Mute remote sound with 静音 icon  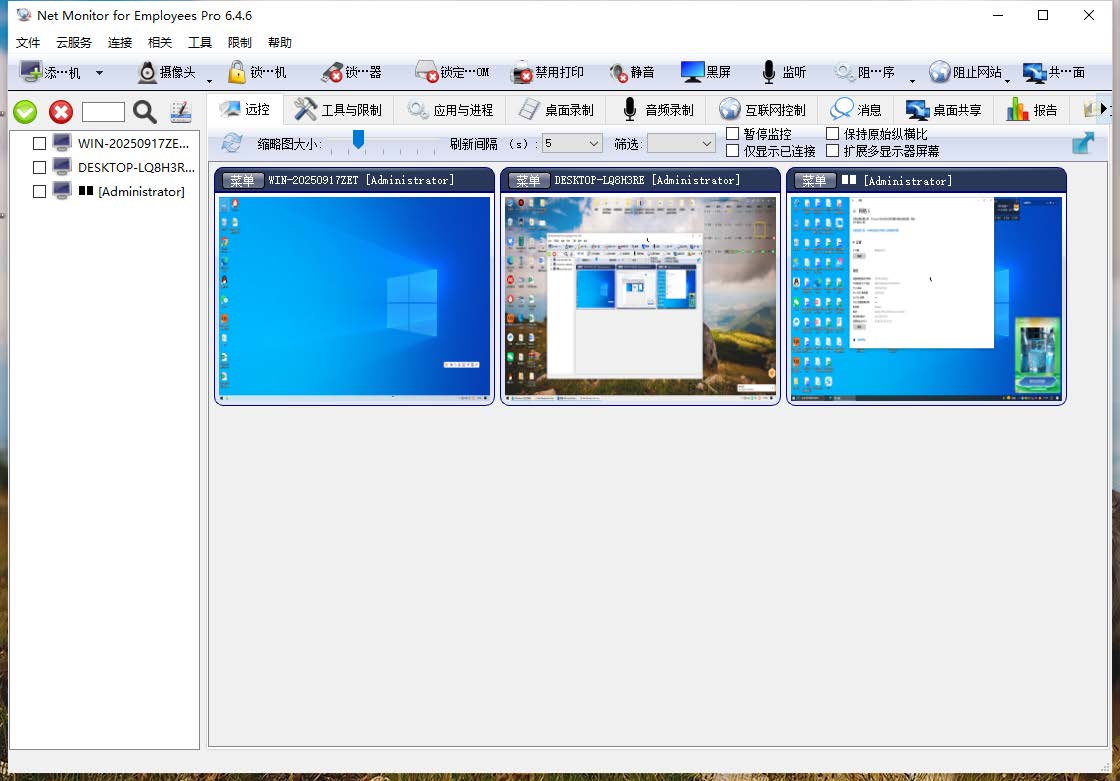coord(618,72)
